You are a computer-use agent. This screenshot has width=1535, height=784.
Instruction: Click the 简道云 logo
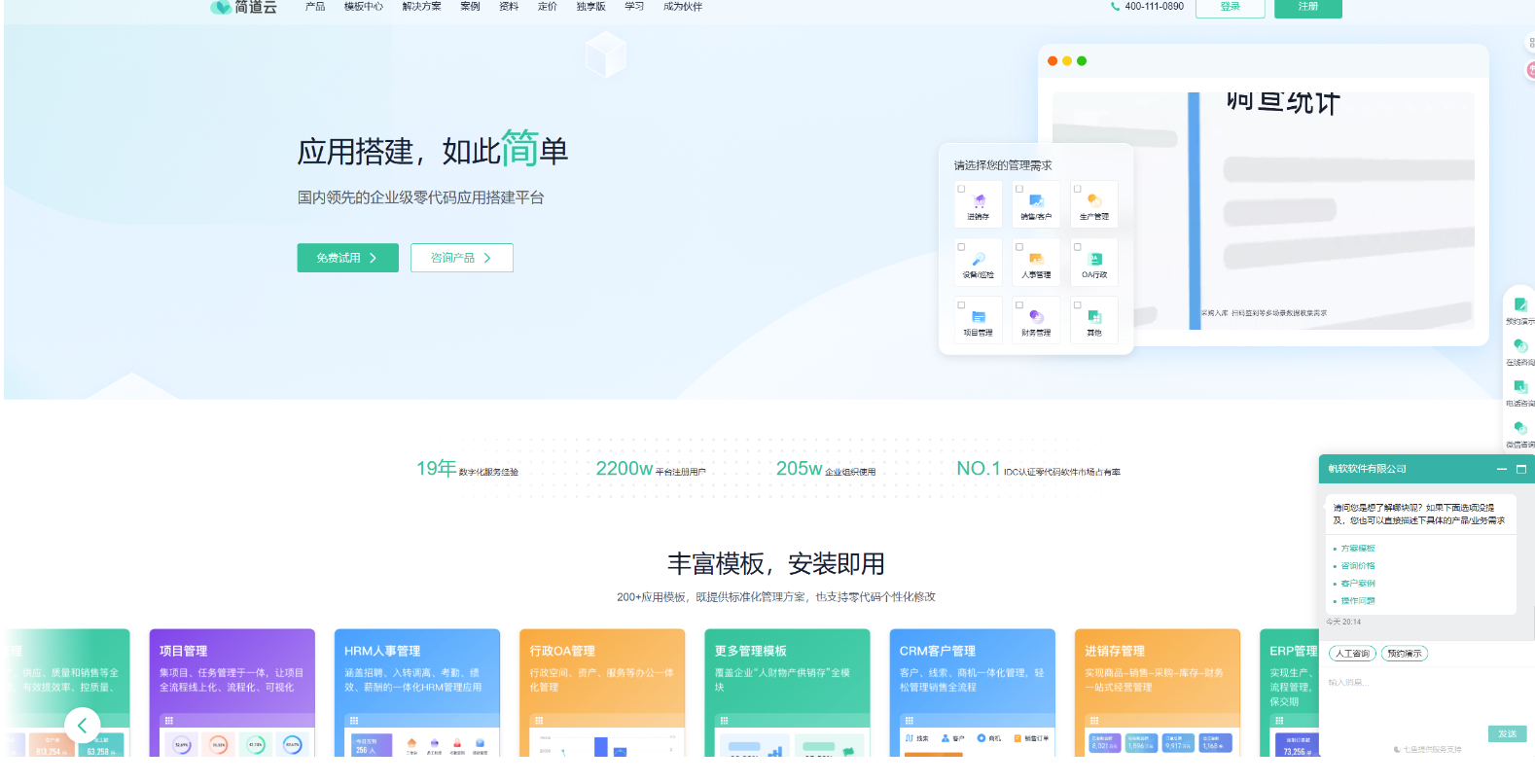point(244,7)
